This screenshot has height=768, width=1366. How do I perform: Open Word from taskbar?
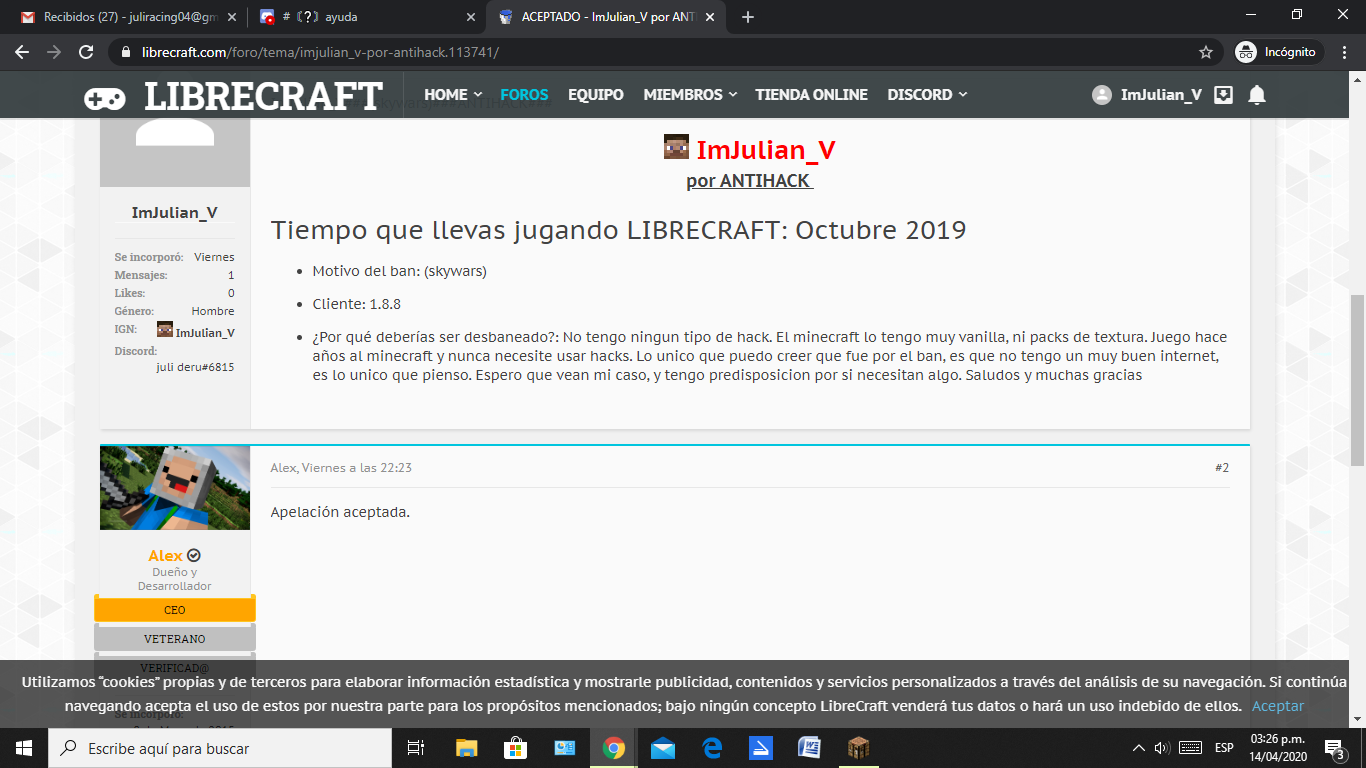[x=810, y=748]
